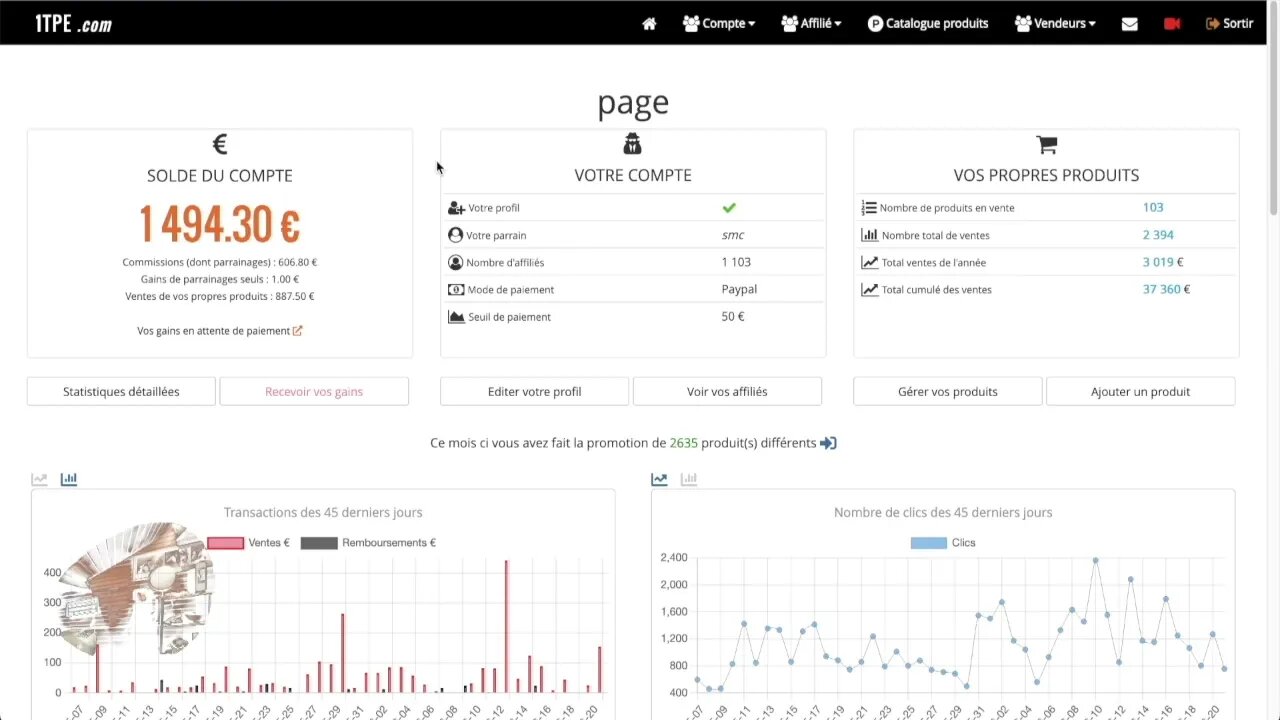Click the shopping cart icon above Vos propres produits
Viewport: 1280px width, 720px height.
click(x=1046, y=144)
